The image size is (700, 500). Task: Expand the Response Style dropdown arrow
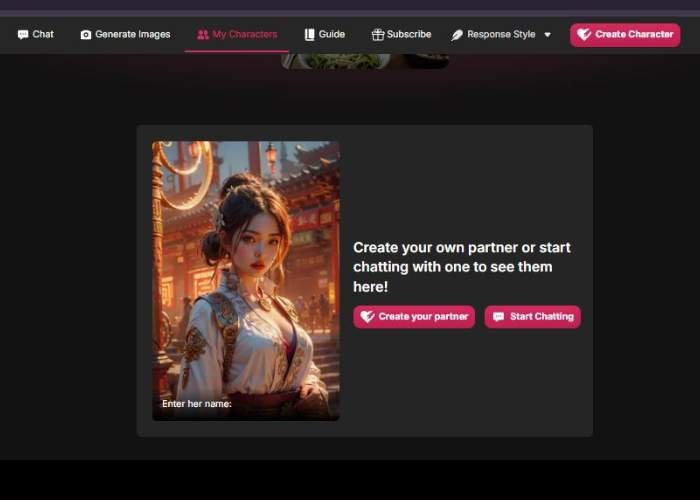(x=547, y=35)
